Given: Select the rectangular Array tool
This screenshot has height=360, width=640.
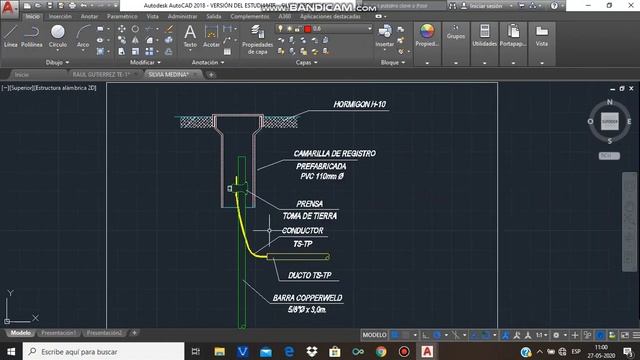Looking at the screenshot, I should [149, 51].
